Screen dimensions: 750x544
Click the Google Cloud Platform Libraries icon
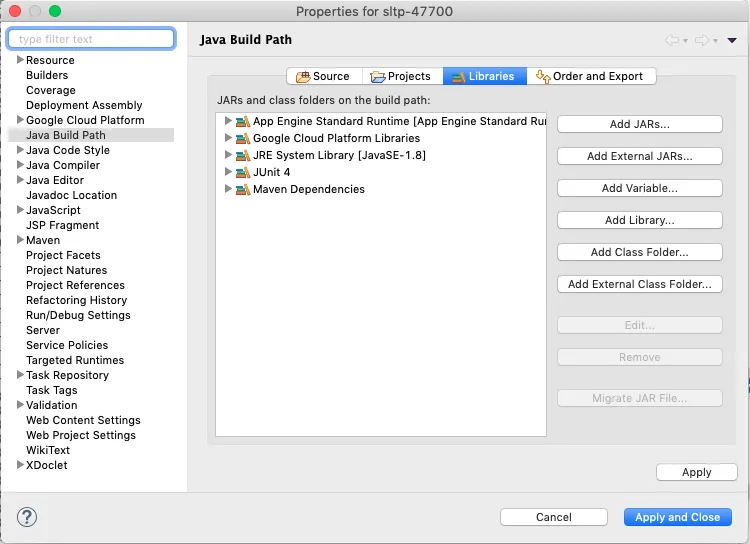[242, 138]
